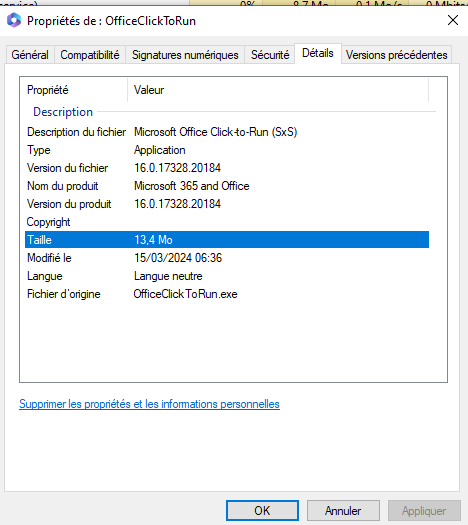Click the '13,4 Mo' size value

(x=153, y=240)
